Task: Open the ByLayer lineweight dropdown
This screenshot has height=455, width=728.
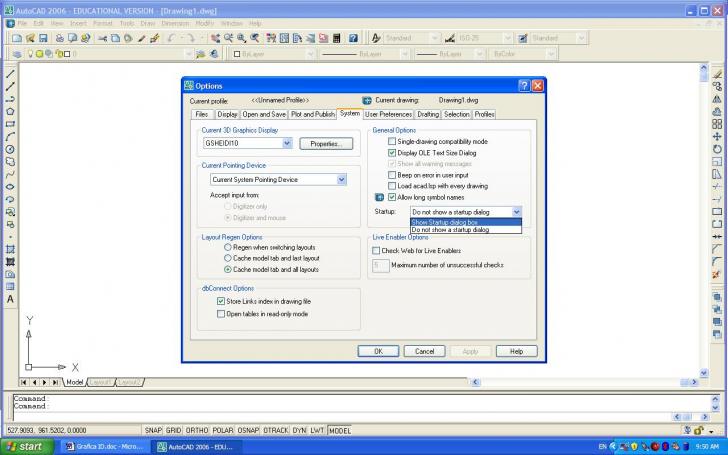Action: tap(479, 54)
